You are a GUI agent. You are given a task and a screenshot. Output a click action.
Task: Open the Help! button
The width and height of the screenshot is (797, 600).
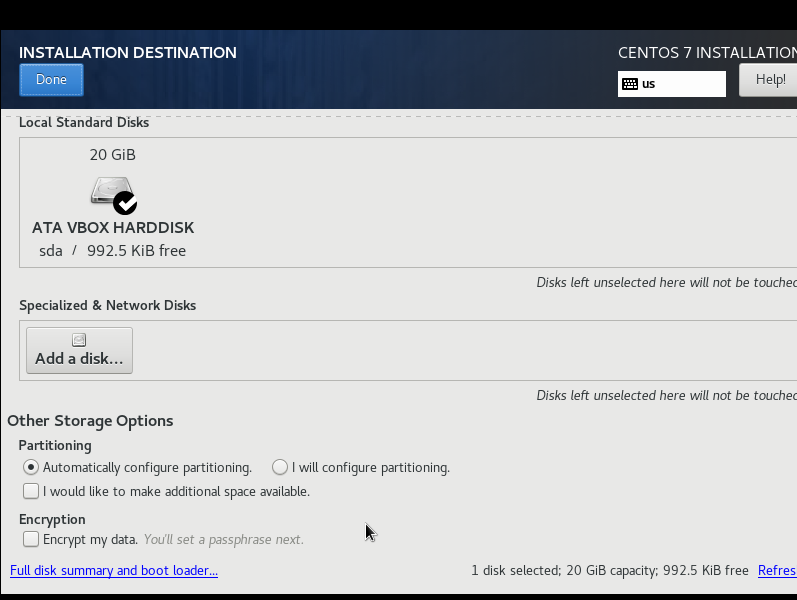coord(768,80)
